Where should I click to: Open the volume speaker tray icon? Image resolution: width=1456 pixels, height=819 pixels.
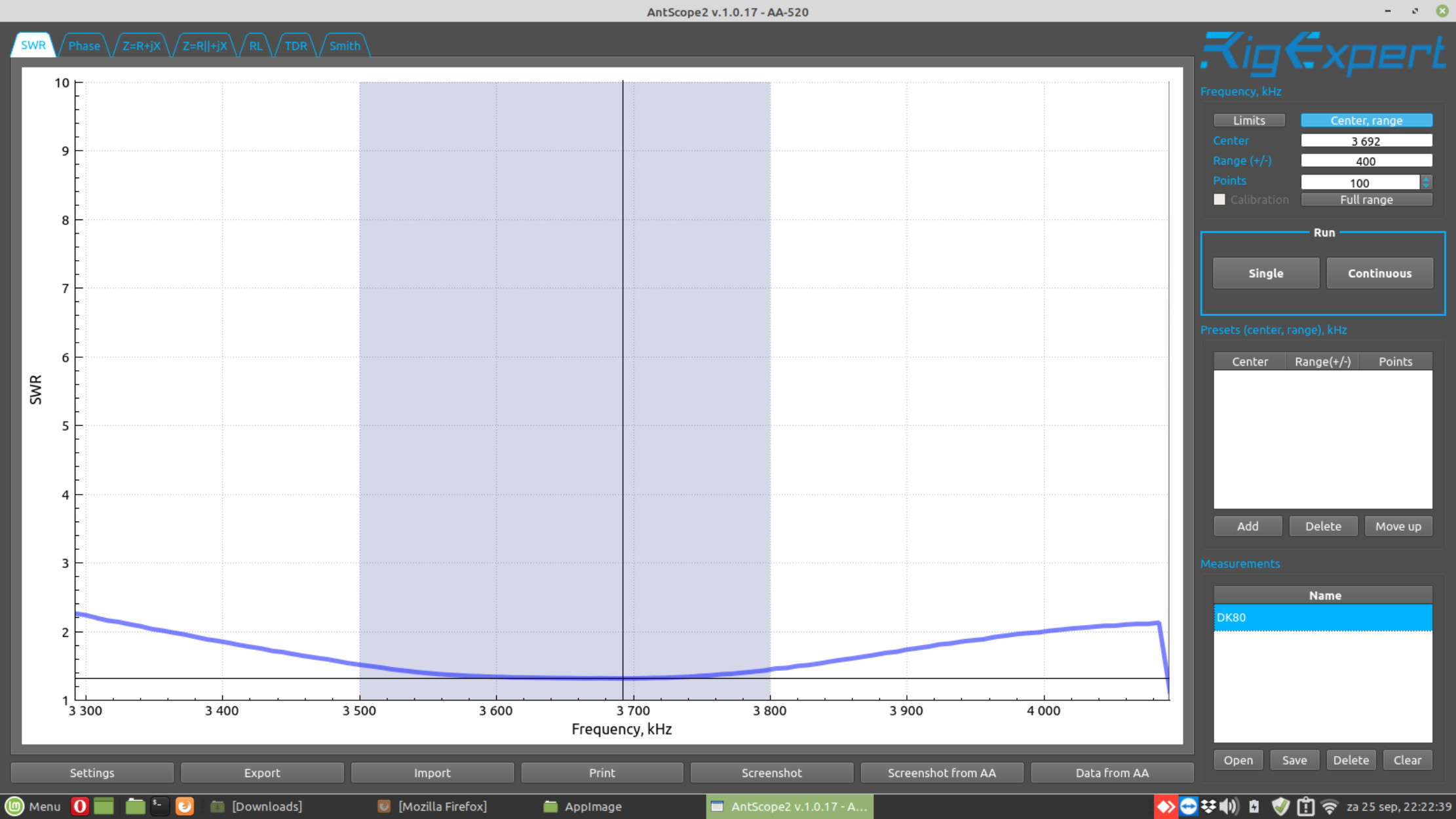tap(1229, 806)
